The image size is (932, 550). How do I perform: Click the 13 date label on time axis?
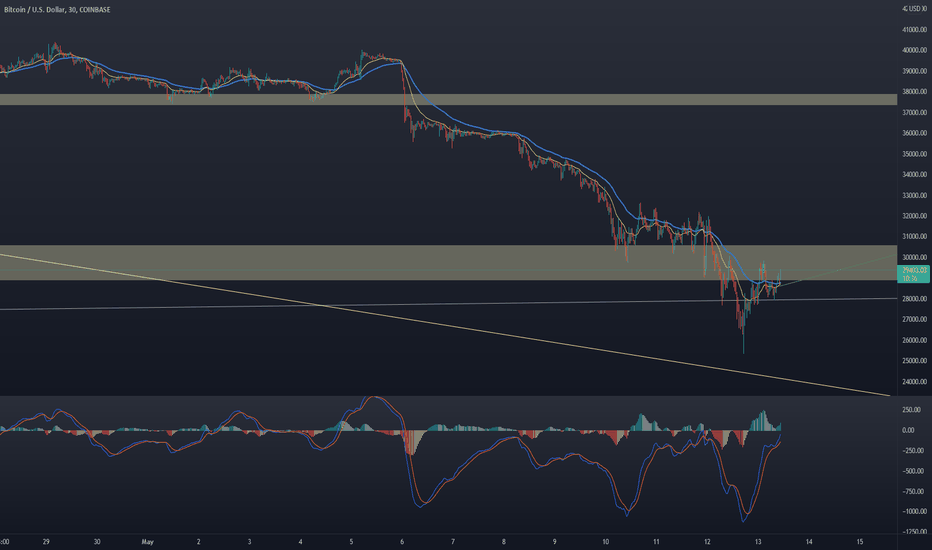(758, 542)
